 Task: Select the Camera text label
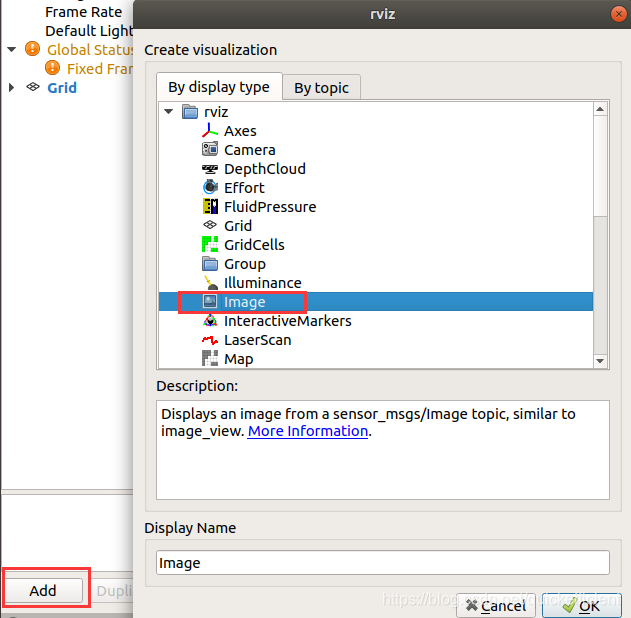pyautogui.click(x=250, y=150)
